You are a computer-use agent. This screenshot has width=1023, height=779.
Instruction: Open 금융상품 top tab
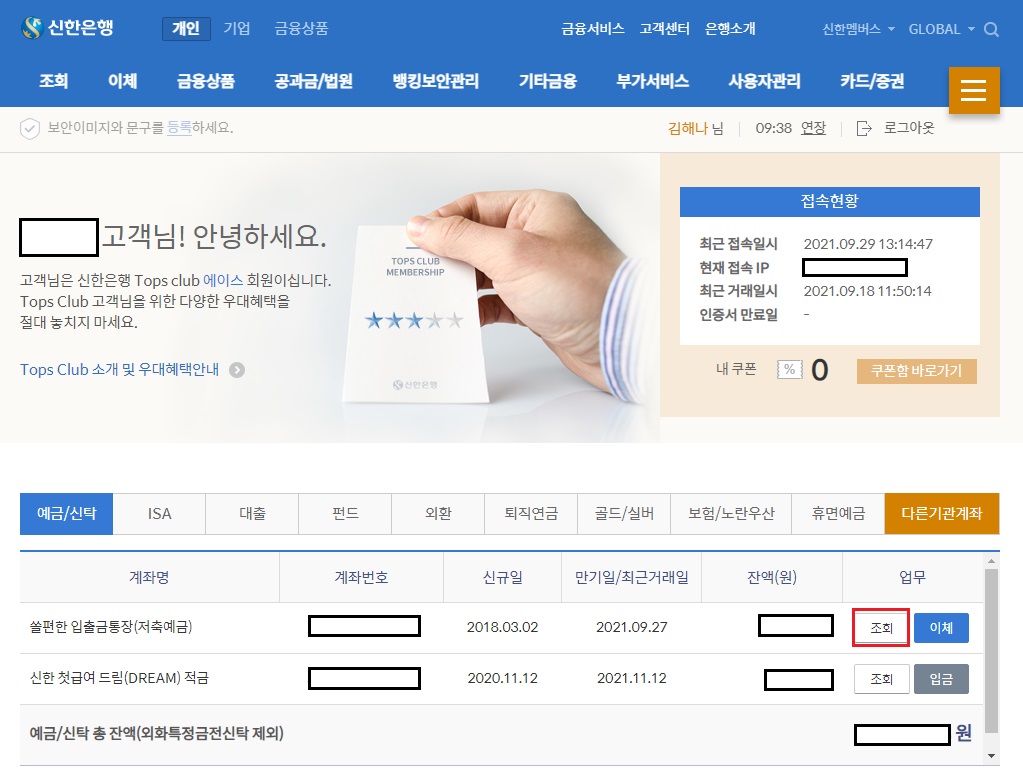[x=301, y=29]
